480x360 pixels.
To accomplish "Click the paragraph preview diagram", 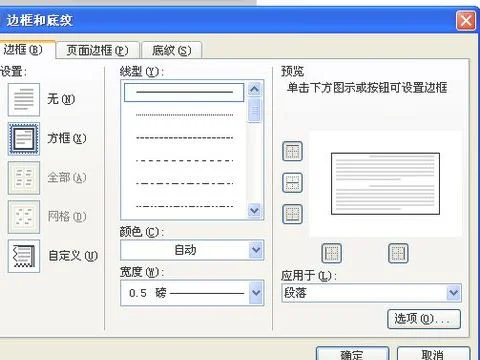I will [x=385, y=184].
